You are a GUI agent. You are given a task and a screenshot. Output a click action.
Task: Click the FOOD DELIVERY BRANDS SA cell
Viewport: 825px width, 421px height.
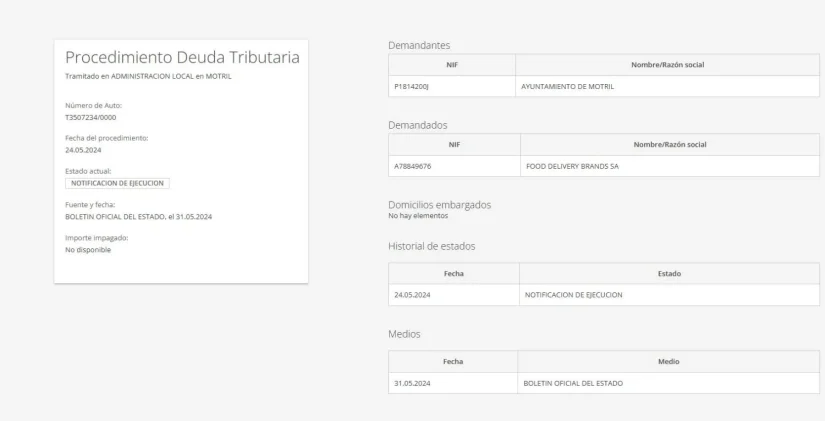pos(670,166)
